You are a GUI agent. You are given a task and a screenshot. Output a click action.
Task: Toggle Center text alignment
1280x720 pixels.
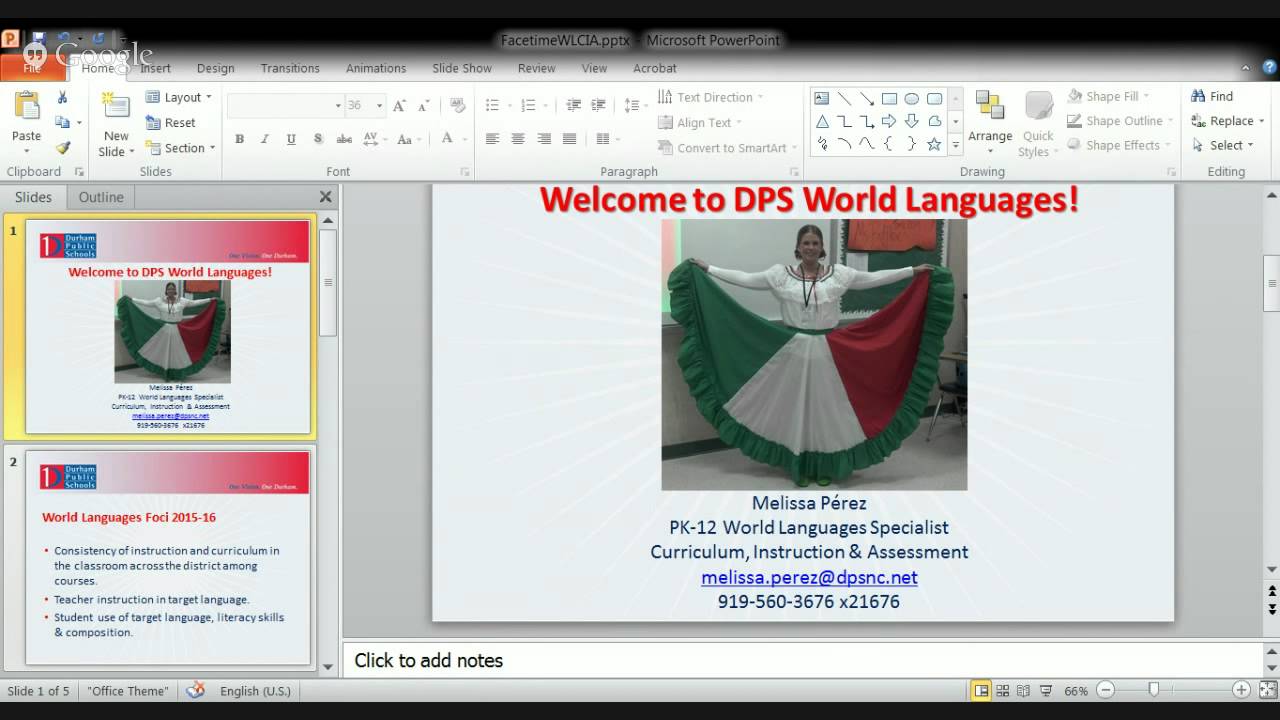point(518,139)
